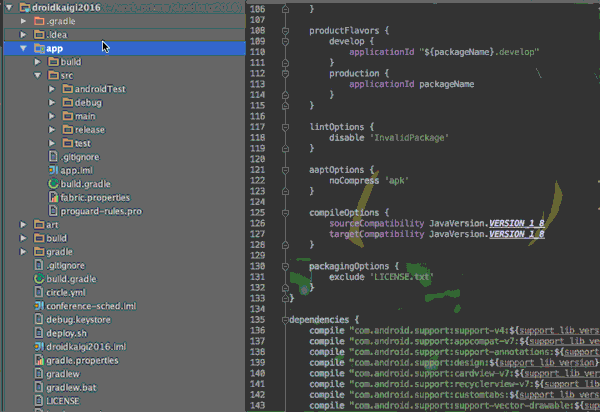Click the app module folder icon
The height and width of the screenshot is (412, 600).
tap(39, 48)
